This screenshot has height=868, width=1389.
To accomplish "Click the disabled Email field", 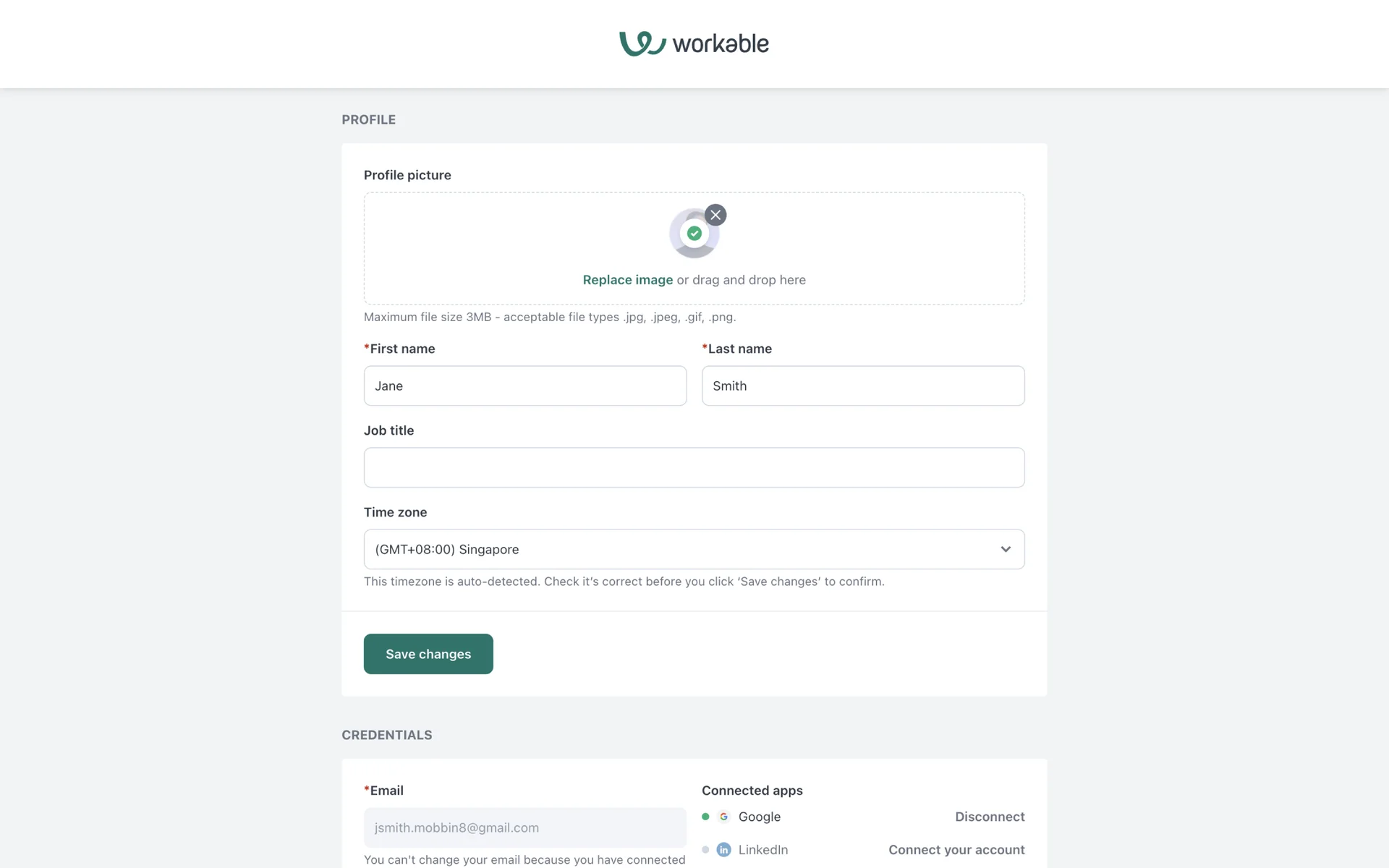I will 524,827.
